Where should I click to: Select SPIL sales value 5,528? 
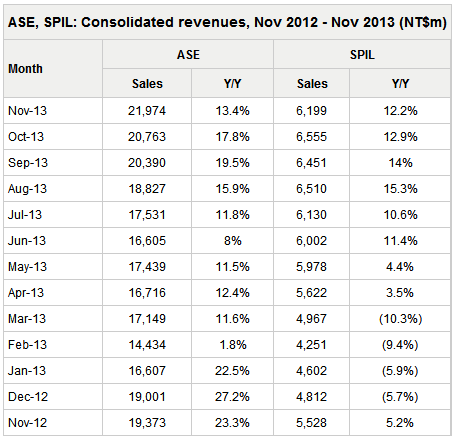click(311, 422)
